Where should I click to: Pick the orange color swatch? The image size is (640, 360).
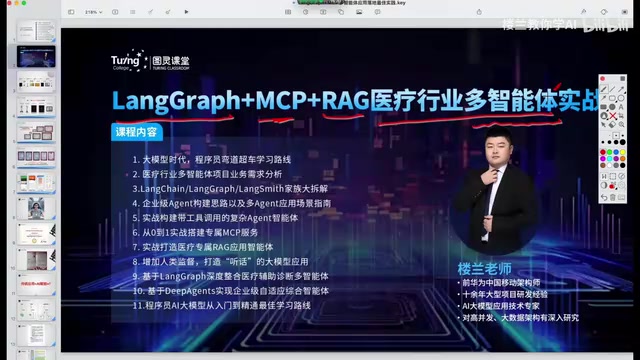(623, 159)
